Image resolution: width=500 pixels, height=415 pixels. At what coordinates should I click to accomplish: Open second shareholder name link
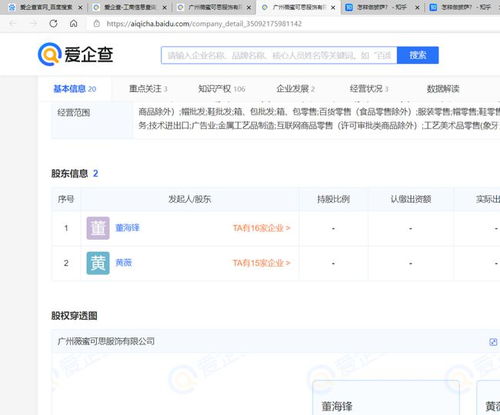pos(124,263)
